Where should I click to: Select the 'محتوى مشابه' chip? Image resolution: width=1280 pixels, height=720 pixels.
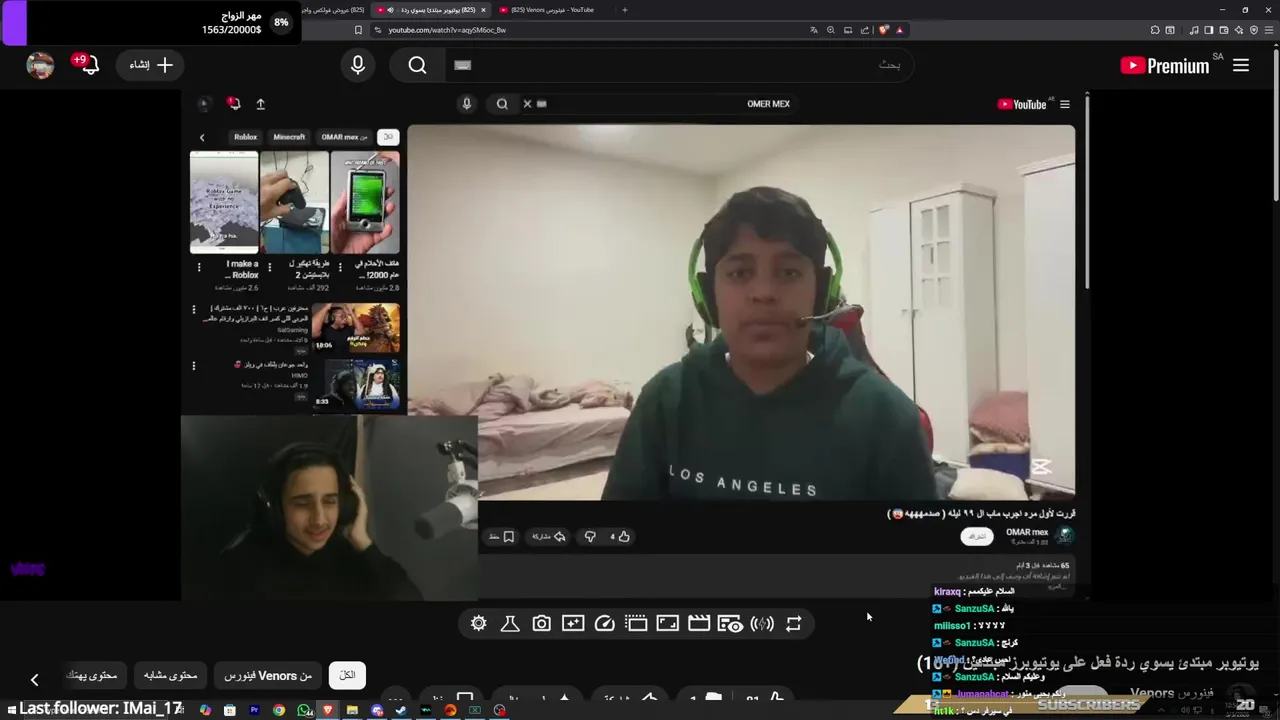pyautogui.click(x=170, y=676)
